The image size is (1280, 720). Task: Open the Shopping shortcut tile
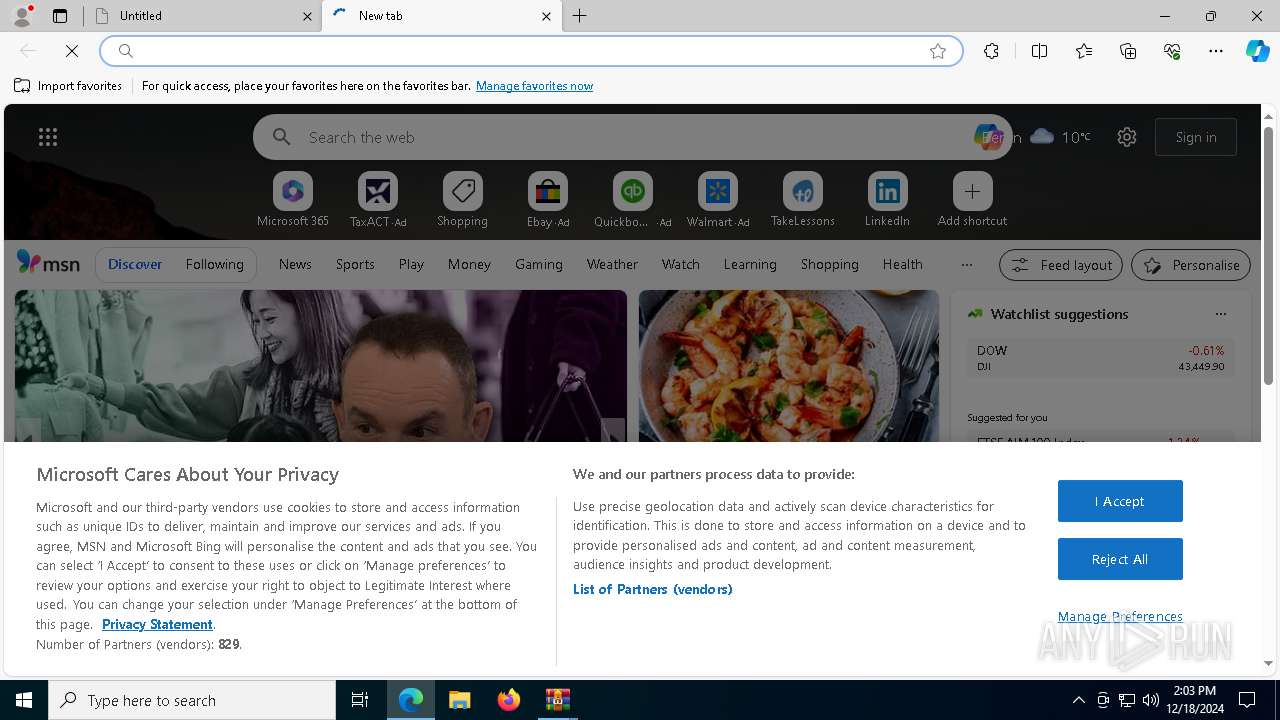pos(462,200)
